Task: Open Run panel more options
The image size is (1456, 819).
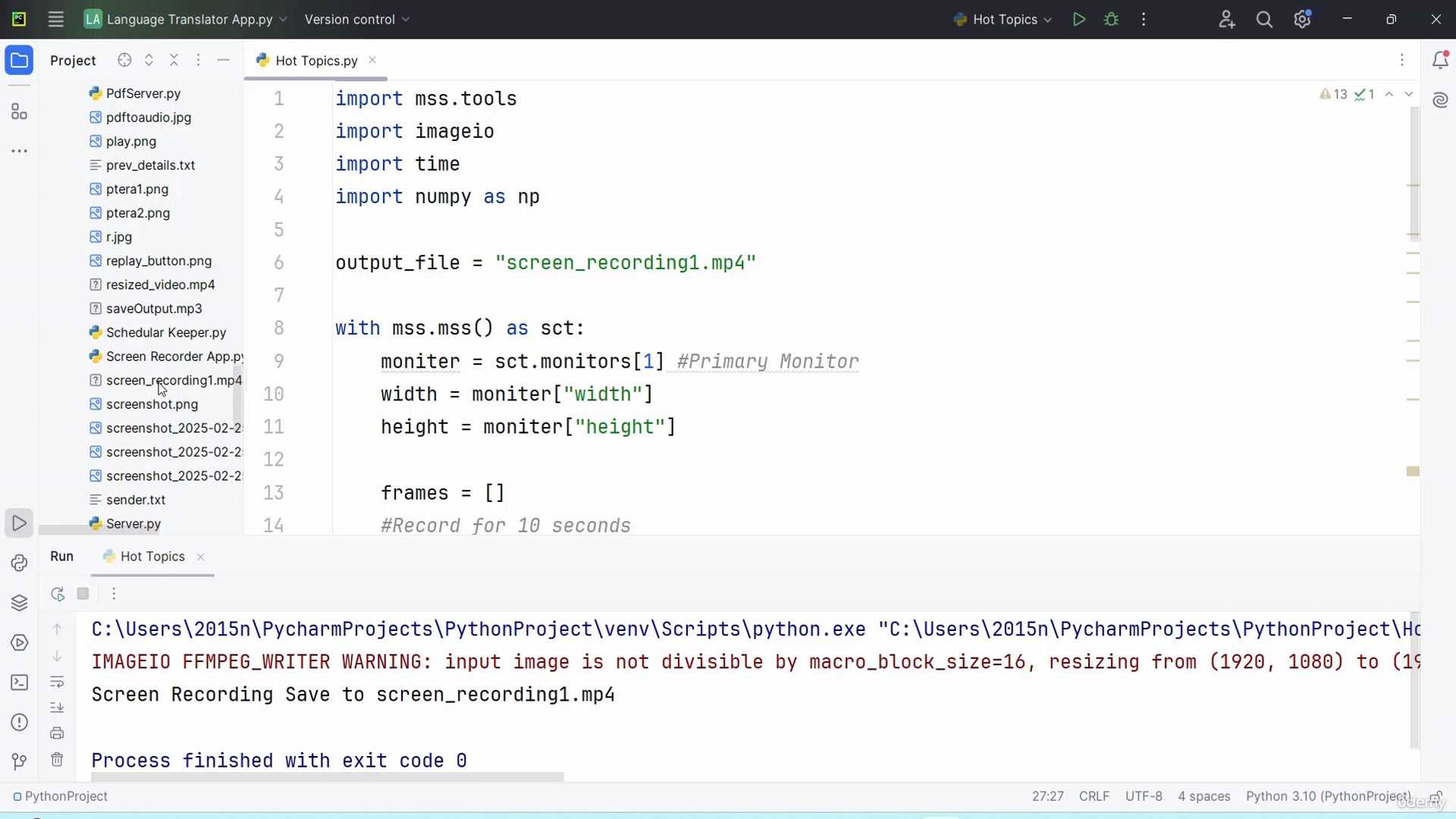Action: point(114,594)
